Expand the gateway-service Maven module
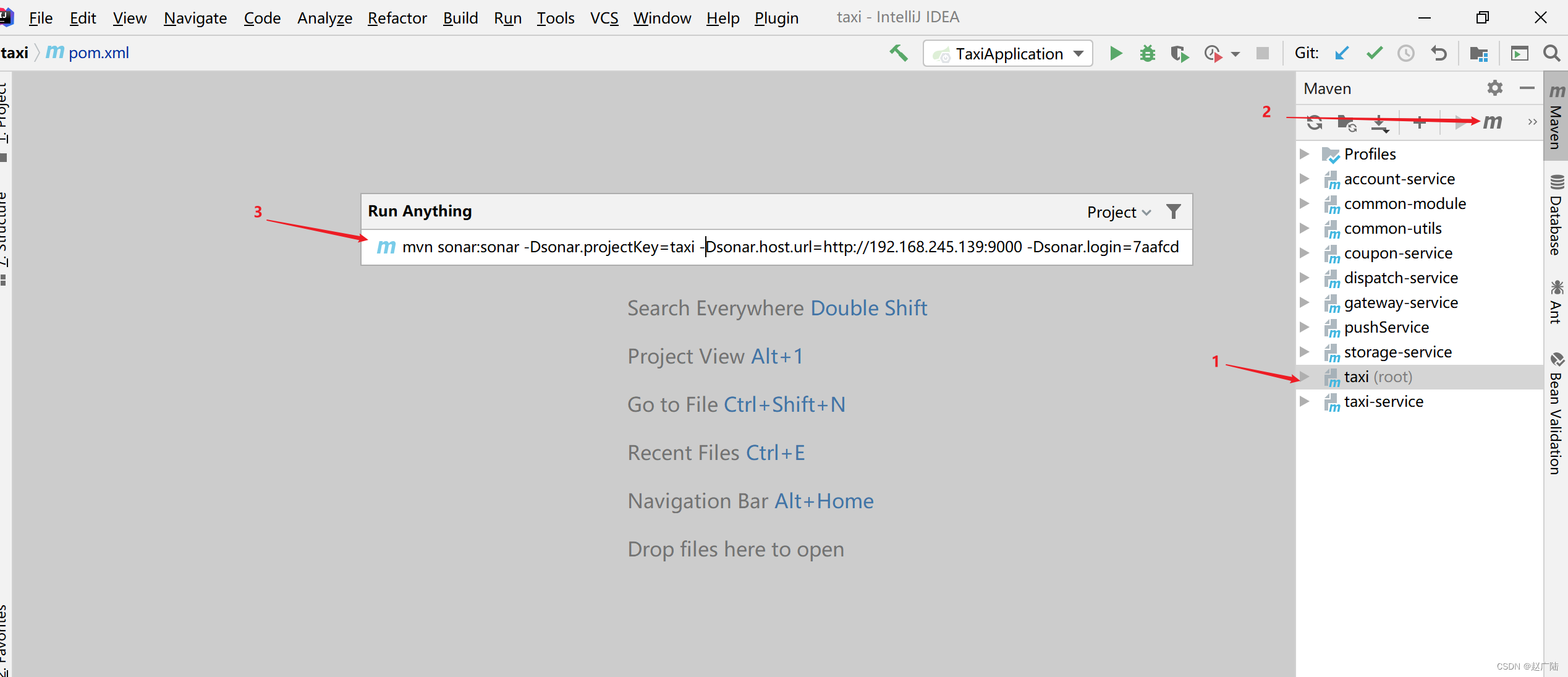Image resolution: width=1568 pixels, height=677 pixels. pos(1305,302)
